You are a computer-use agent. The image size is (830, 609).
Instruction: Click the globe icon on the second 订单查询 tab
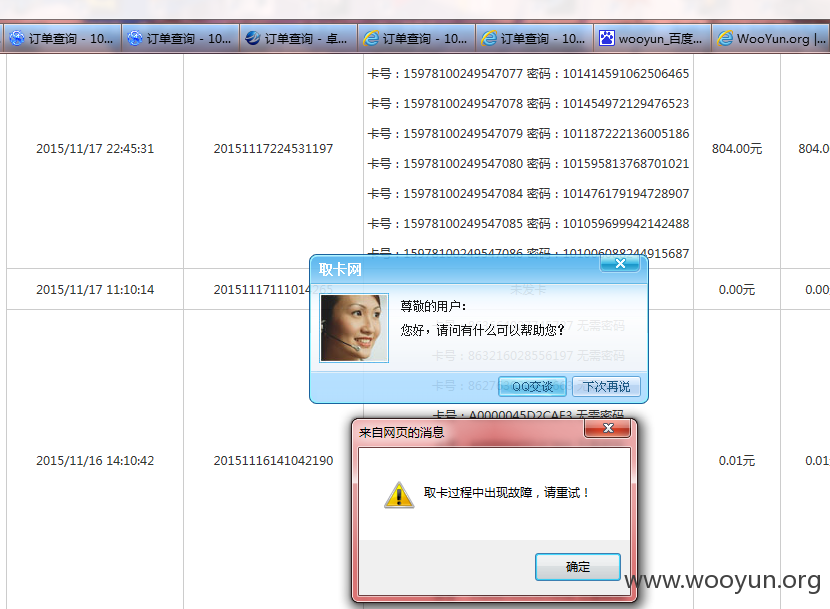coord(135,38)
